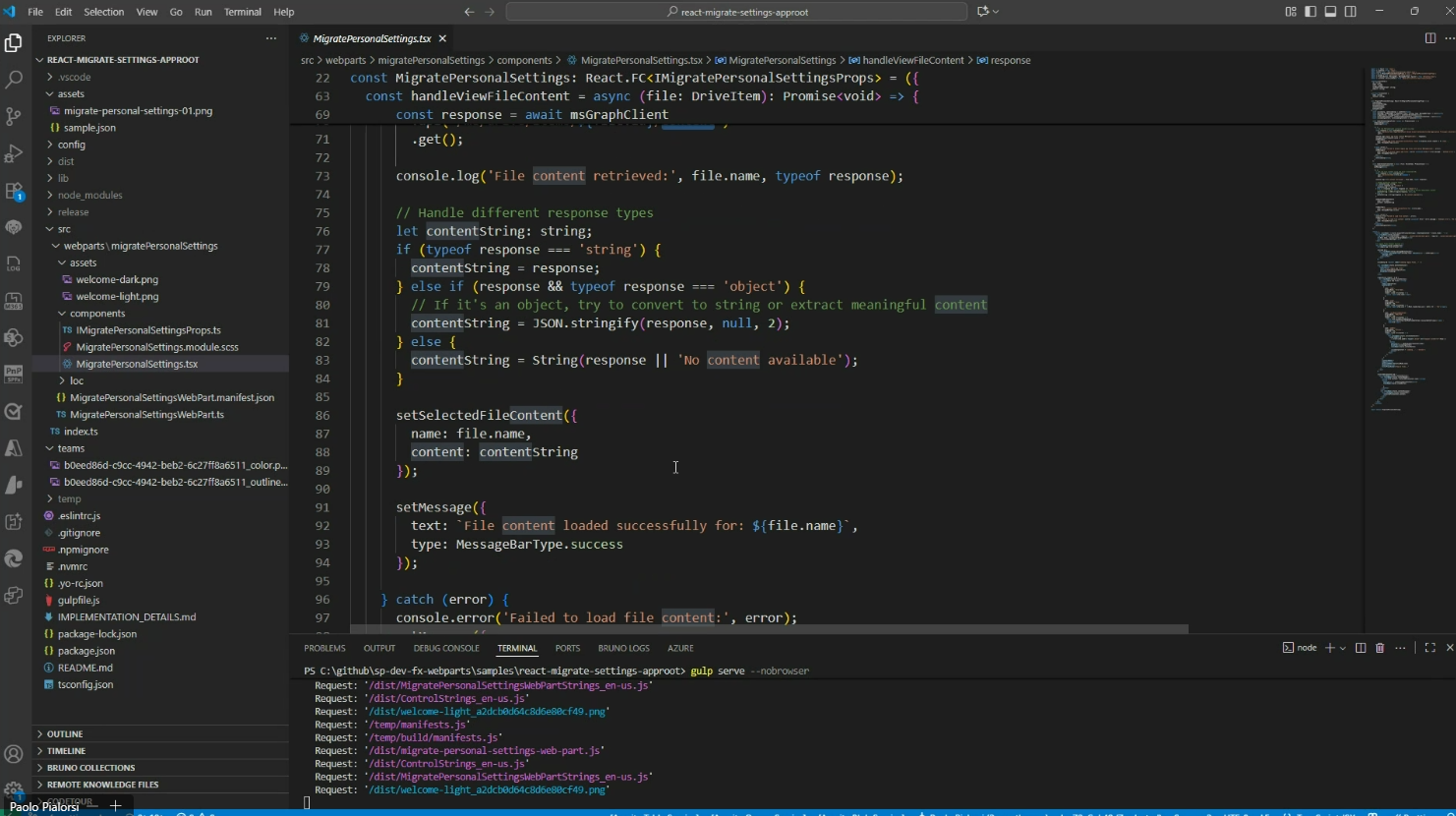Open package.json from the Explorer
This screenshot has height=816, width=1456.
pos(86,651)
